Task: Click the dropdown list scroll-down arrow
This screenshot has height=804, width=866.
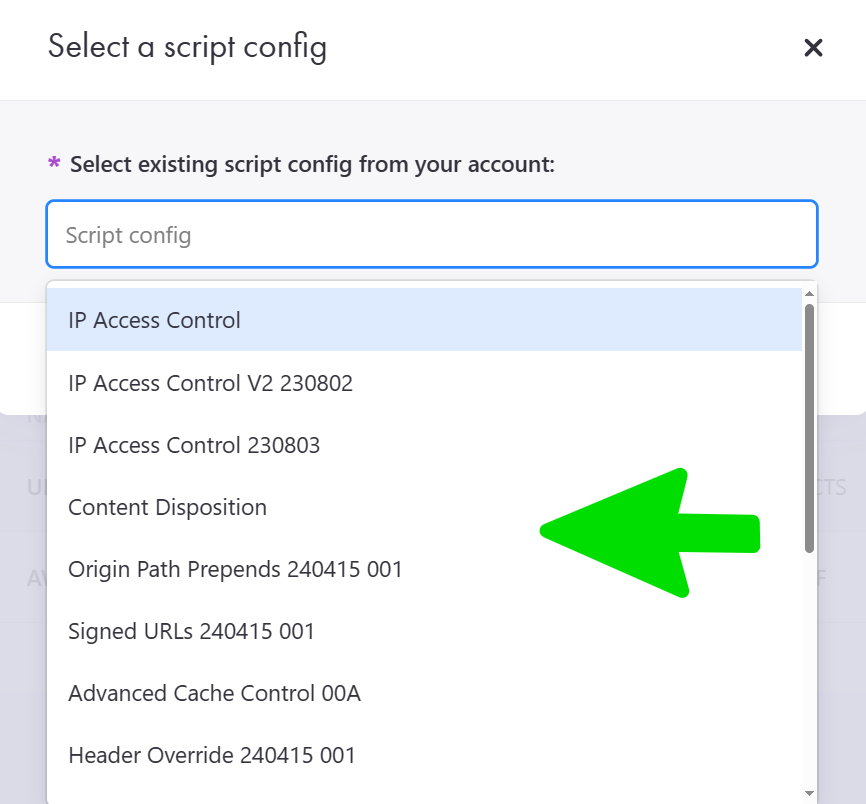Action: [809, 793]
